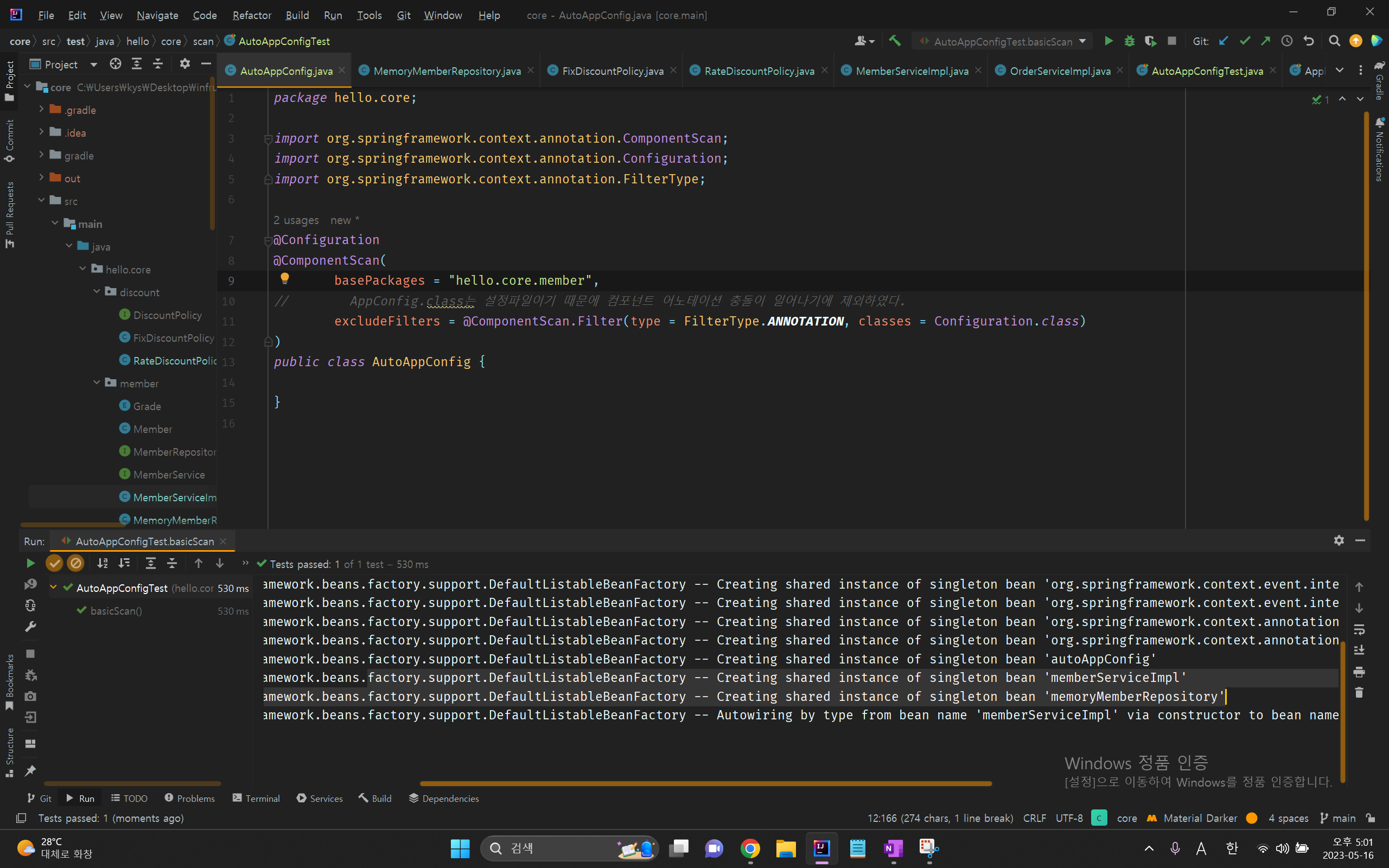Toggle show passed tests filter
The width and height of the screenshot is (1389, 868).
click(x=54, y=564)
